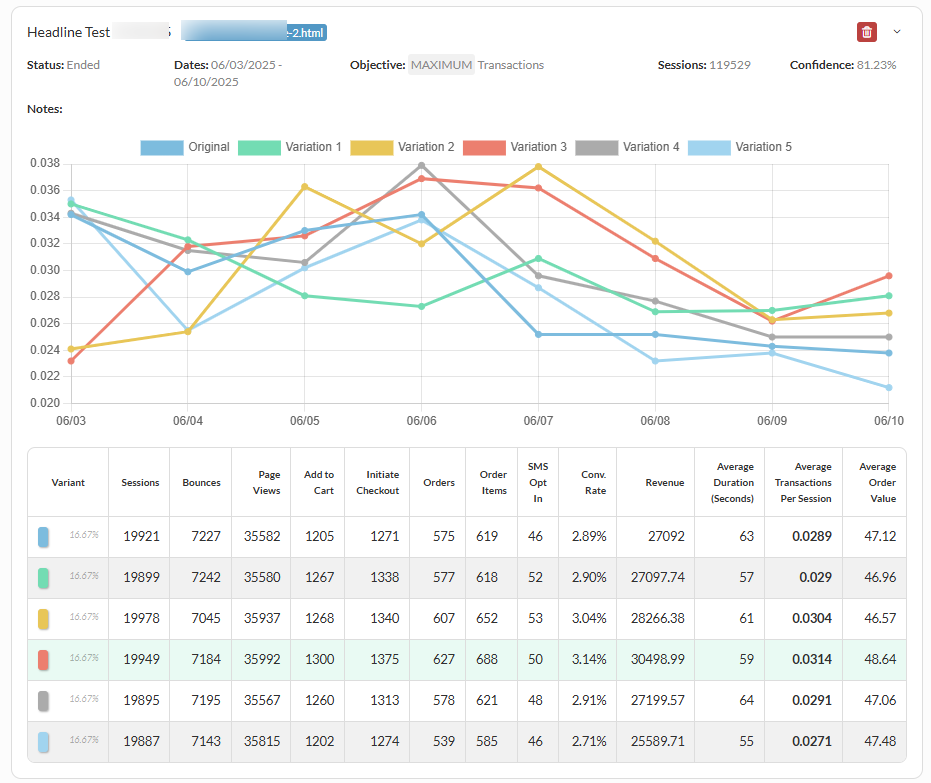Open the blue -2.html page link
The width and height of the screenshot is (931, 783).
[254, 31]
